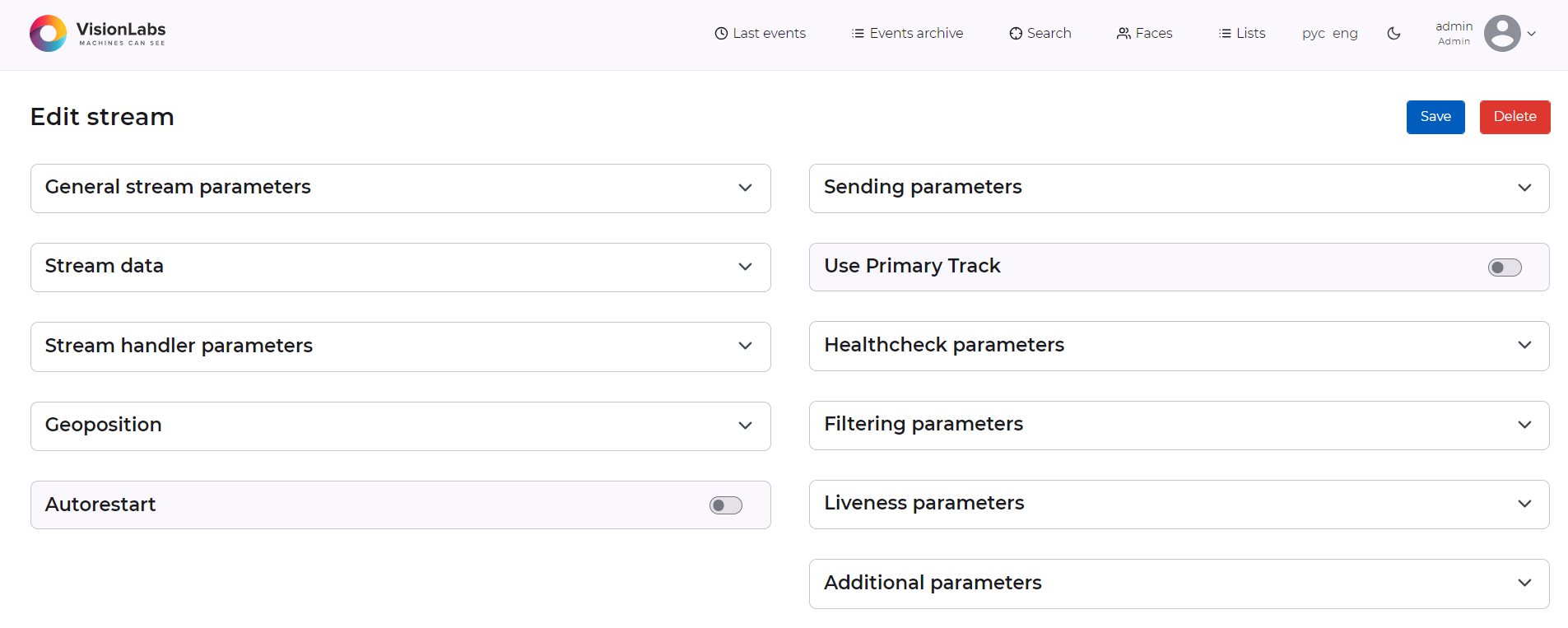The width and height of the screenshot is (1568, 628).
Task: Click the list icon beside Events archive
Action: tap(858, 34)
